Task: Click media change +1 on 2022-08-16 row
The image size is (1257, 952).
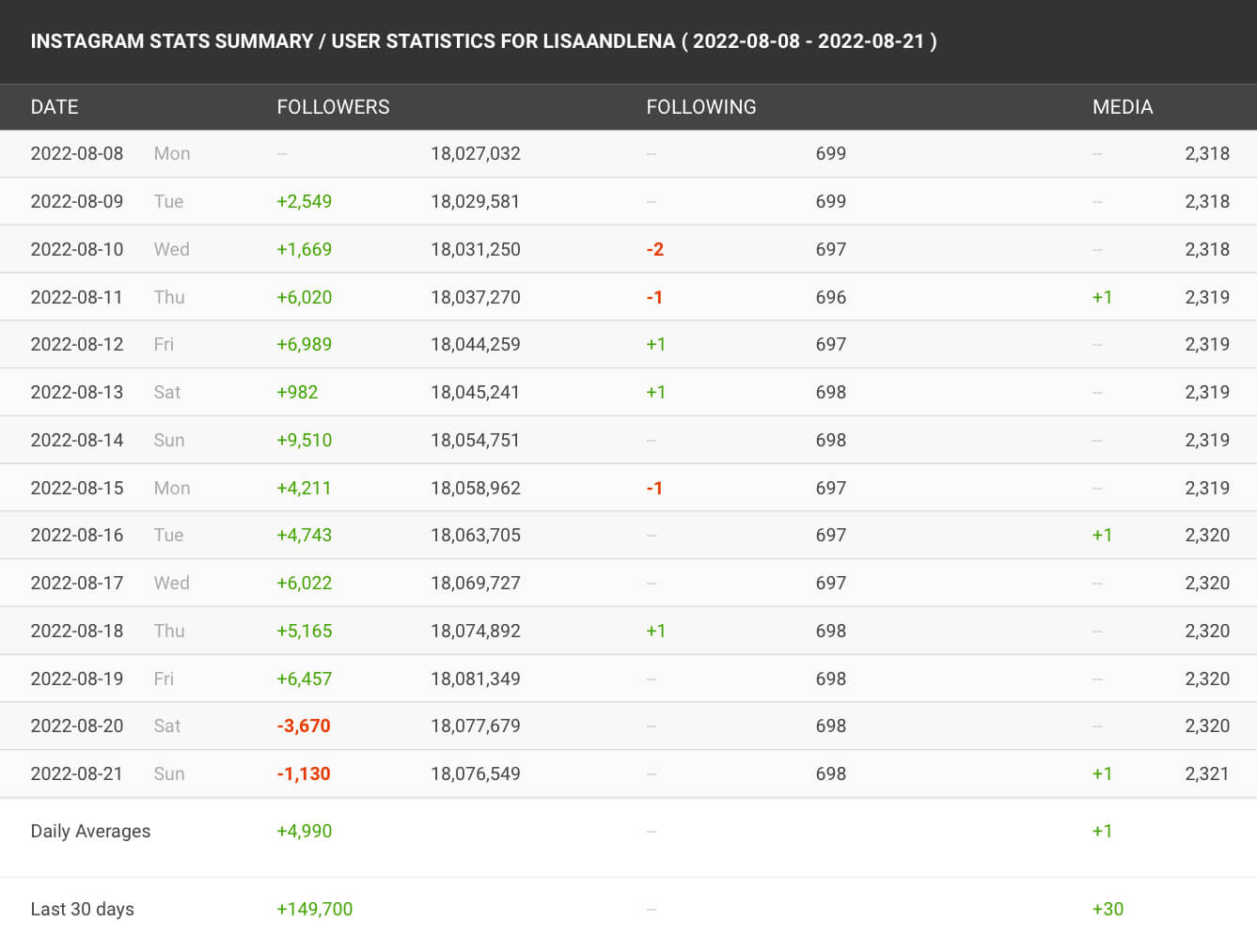Action: (x=1102, y=535)
